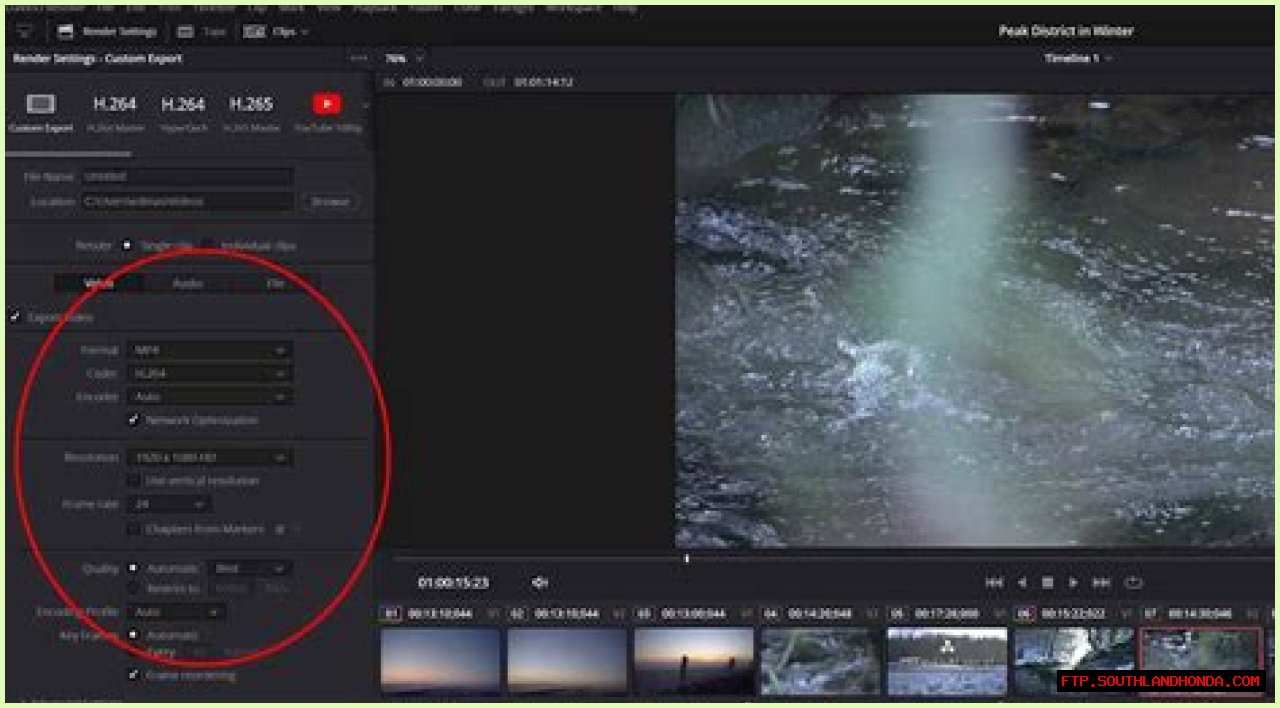Mute audio with the speaker icon
The width and height of the screenshot is (1280, 708).
(x=540, y=582)
